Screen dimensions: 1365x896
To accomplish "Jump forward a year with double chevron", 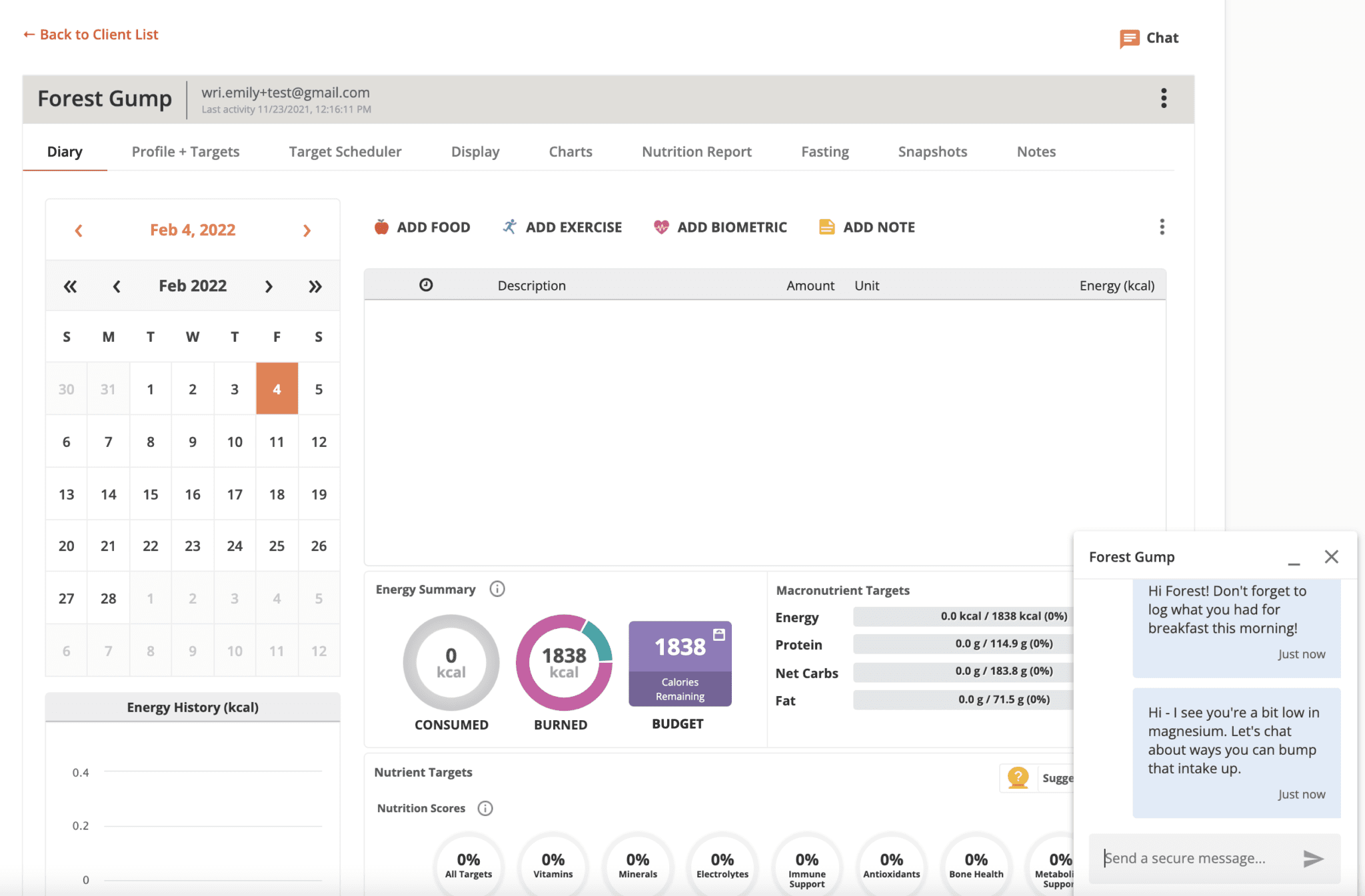I will point(315,286).
